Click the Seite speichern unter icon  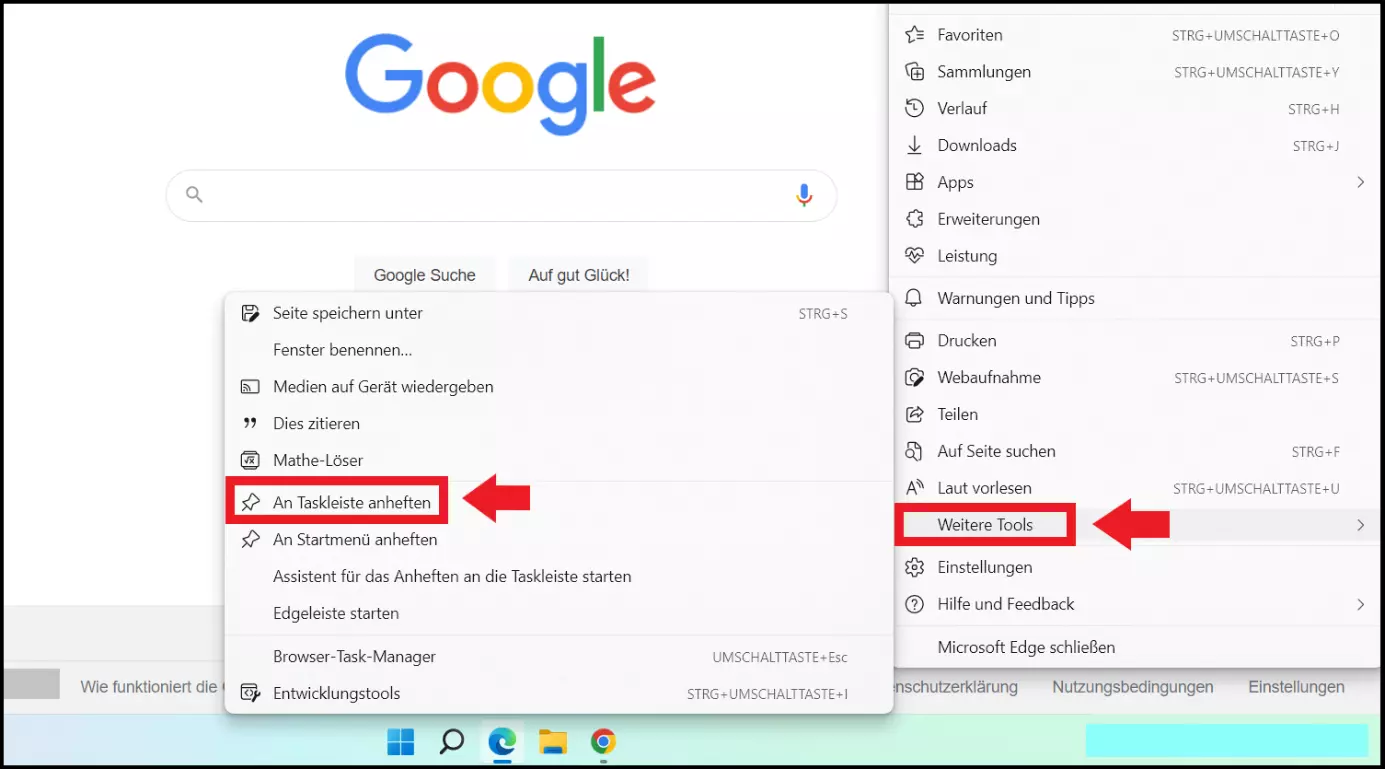pyautogui.click(x=250, y=313)
